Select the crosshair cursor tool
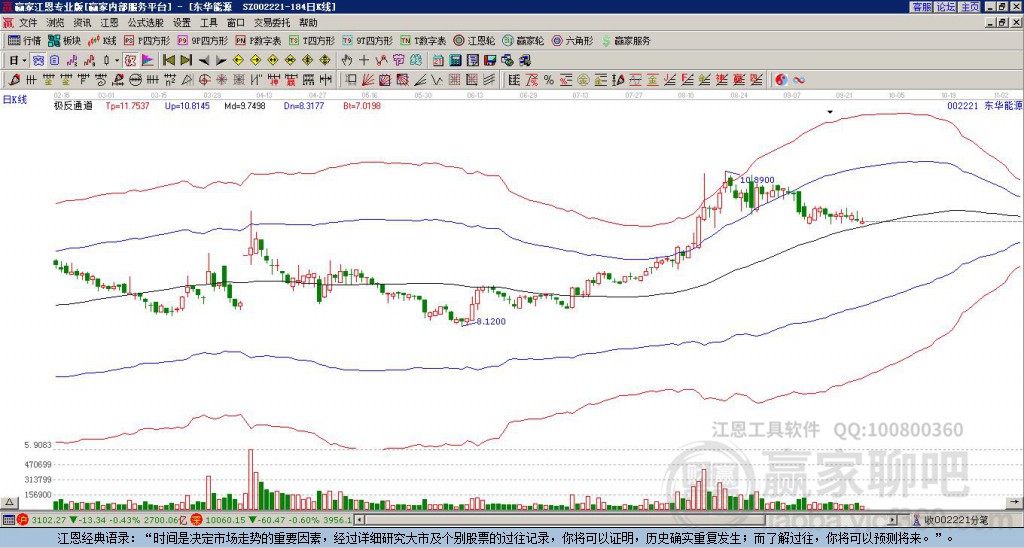 (x=364, y=60)
